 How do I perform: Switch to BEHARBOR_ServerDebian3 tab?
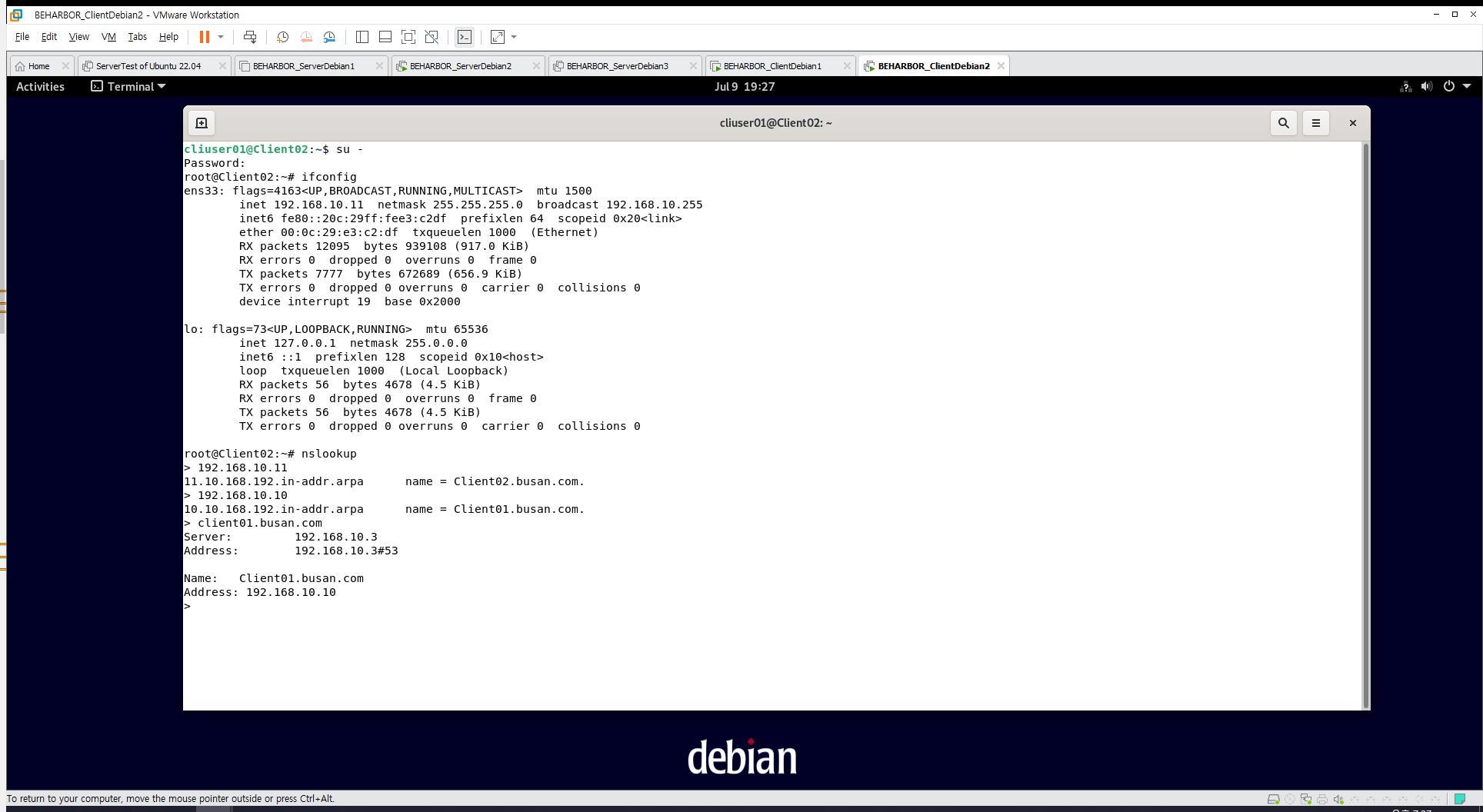[617, 66]
